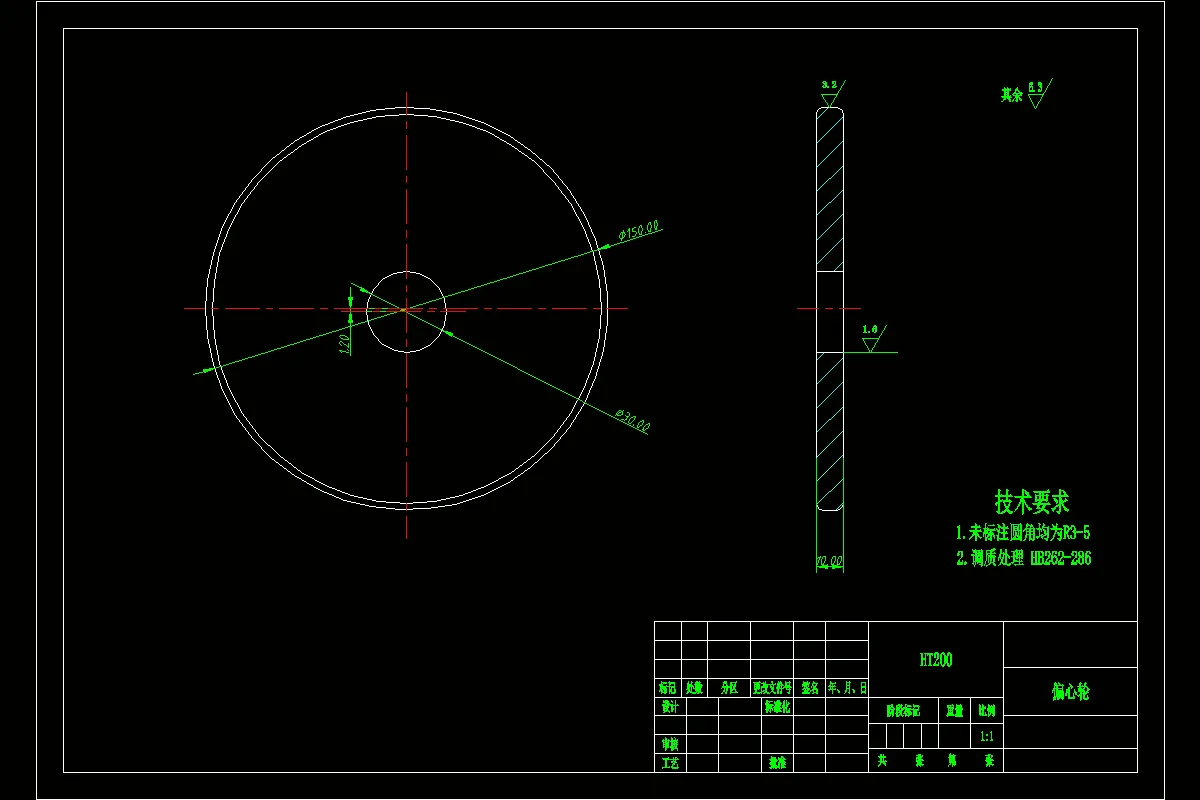1200x800 pixels.
Task: Select the HT200 material text
Action: pyautogui.click(x=936, y=660)
